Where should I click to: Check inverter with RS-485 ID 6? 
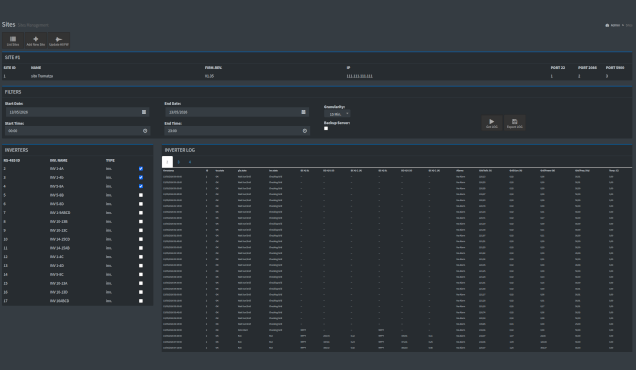(141, 204)
